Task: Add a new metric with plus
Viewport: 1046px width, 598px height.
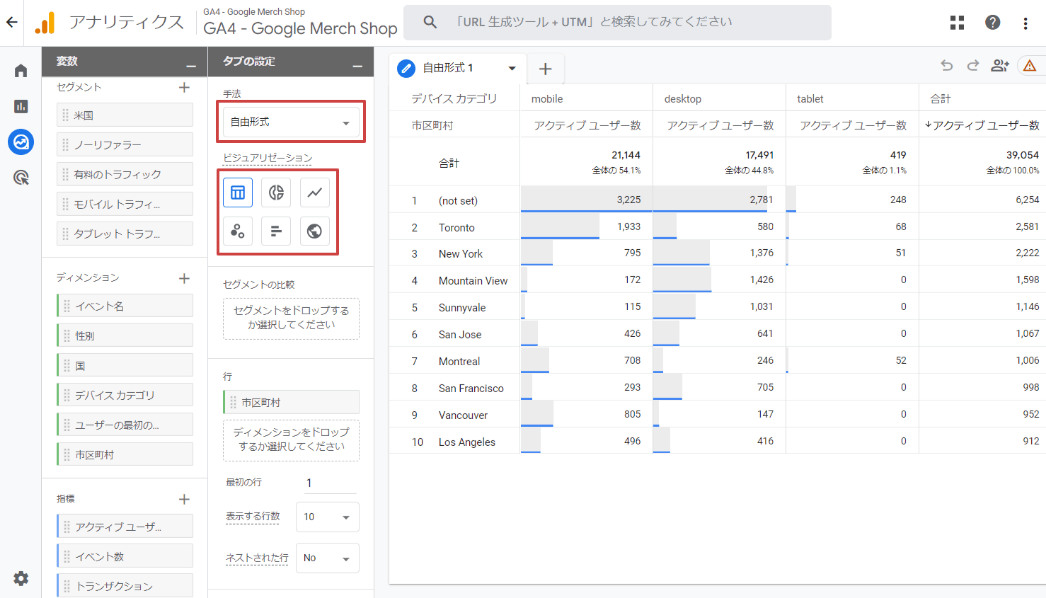Action: pos(184,499)
